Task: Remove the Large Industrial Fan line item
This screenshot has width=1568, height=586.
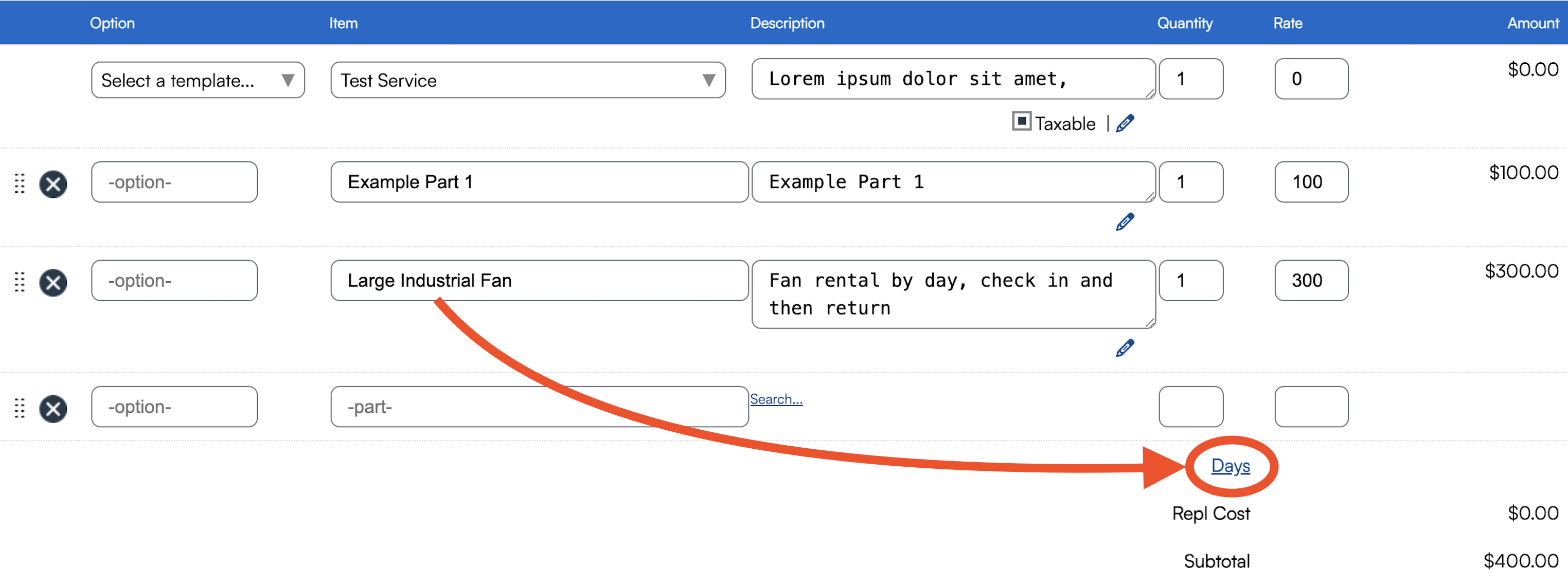Action: pyautogui.click(x=53, y=282)
